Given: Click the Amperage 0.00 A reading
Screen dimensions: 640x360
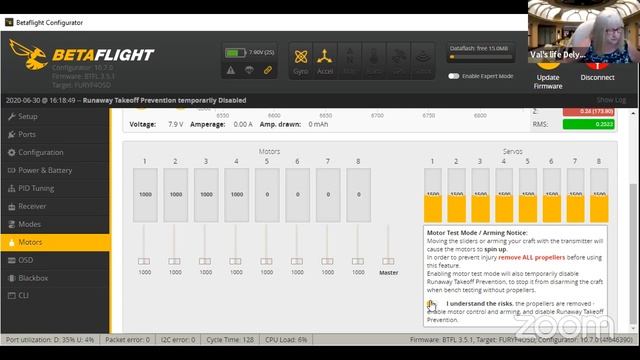Looking at the screenshot, I should coord(221,124).
